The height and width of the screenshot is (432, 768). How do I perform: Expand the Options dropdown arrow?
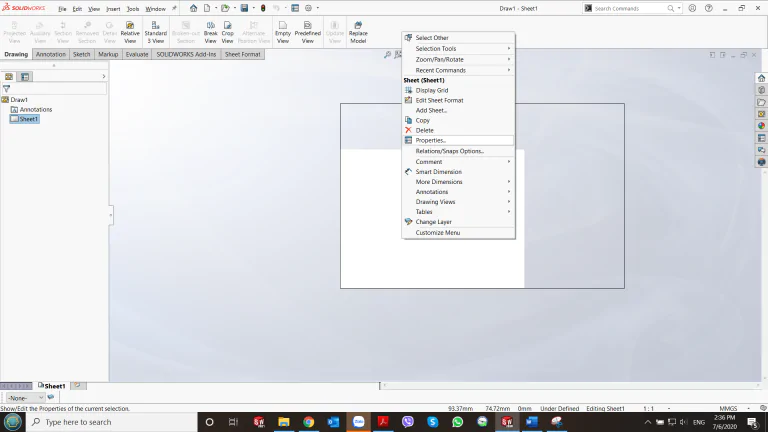(x=317, y=8)
